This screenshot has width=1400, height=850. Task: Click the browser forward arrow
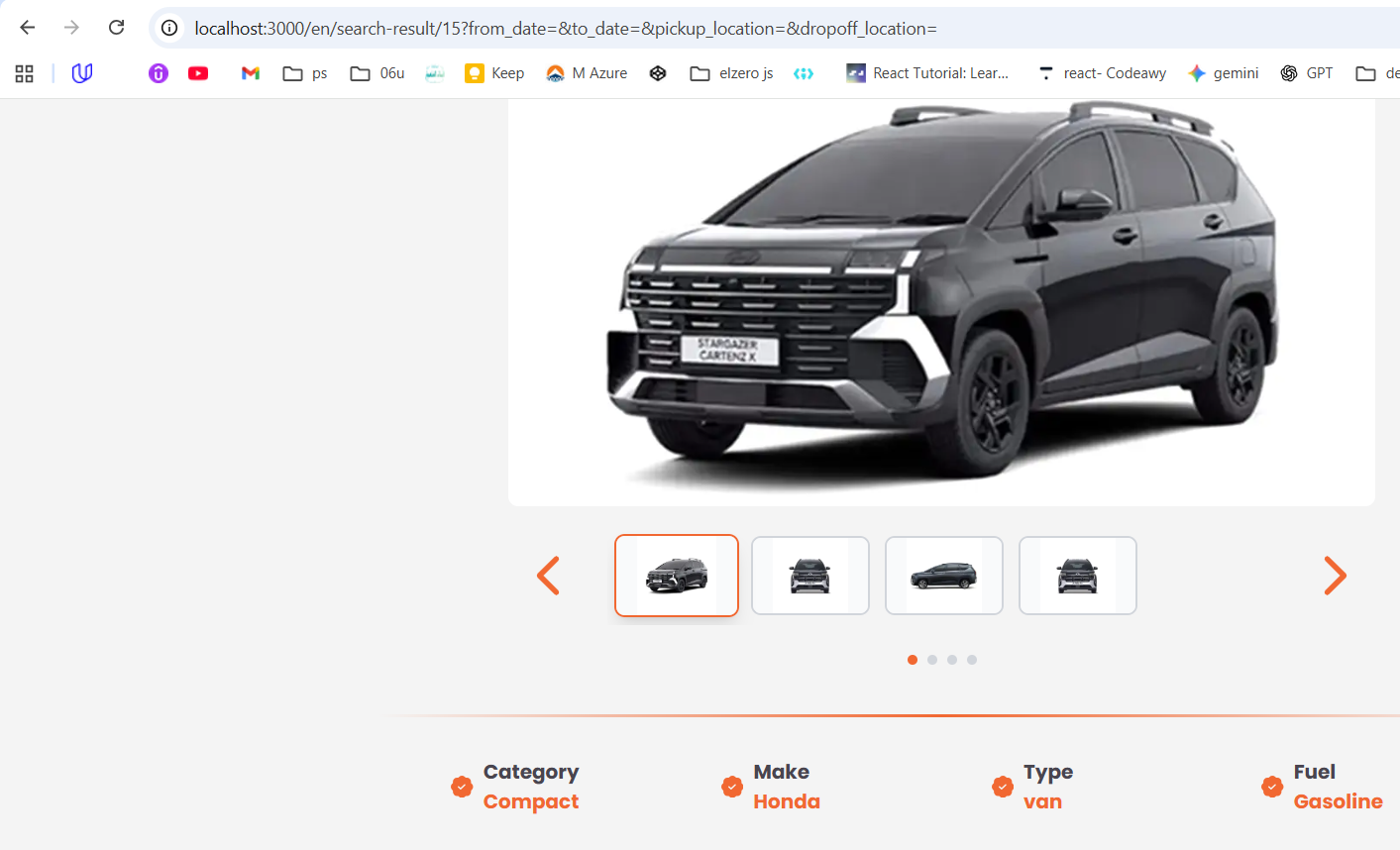(x=71, y=28)
